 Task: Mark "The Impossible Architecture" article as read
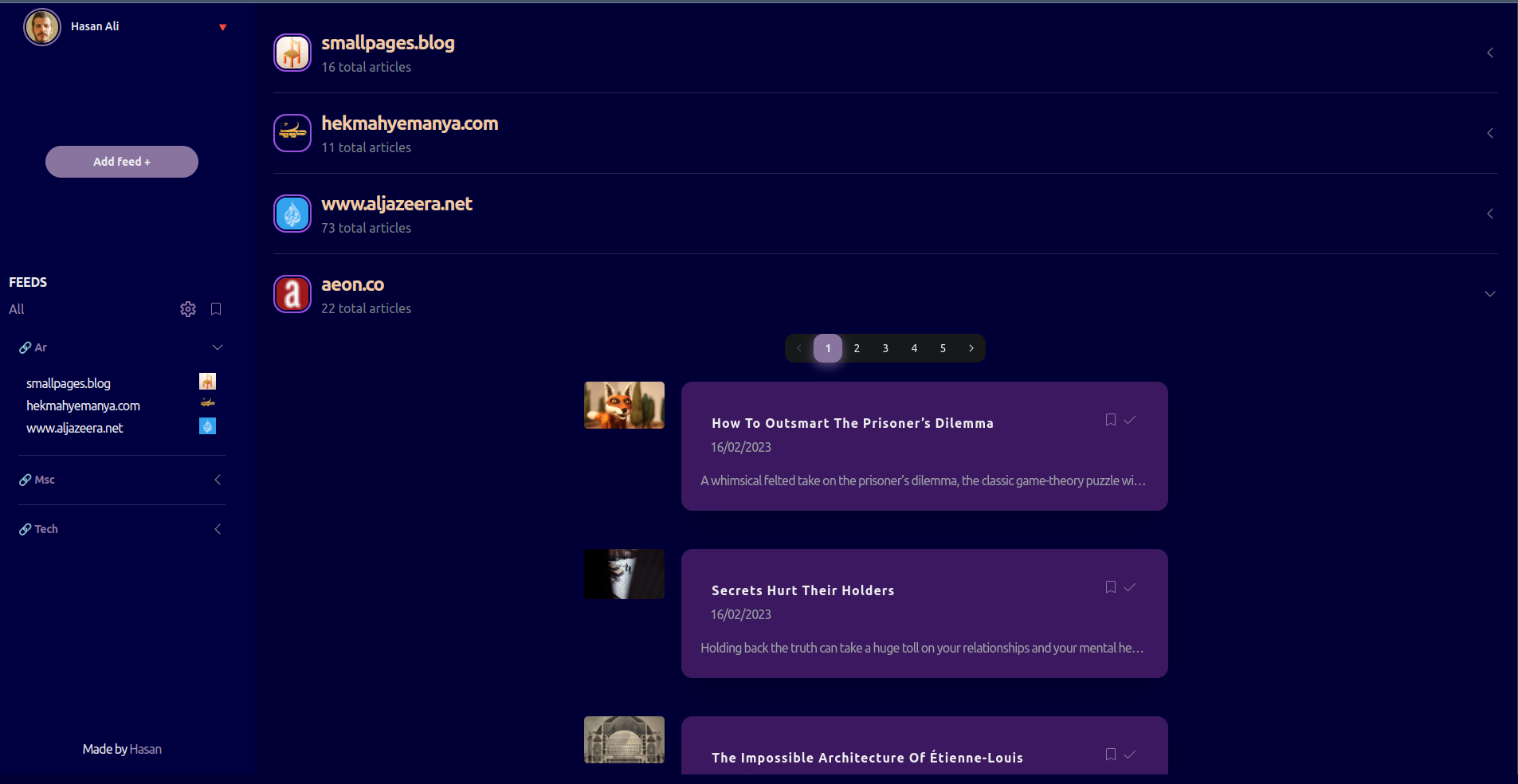tap(1130, 754)
